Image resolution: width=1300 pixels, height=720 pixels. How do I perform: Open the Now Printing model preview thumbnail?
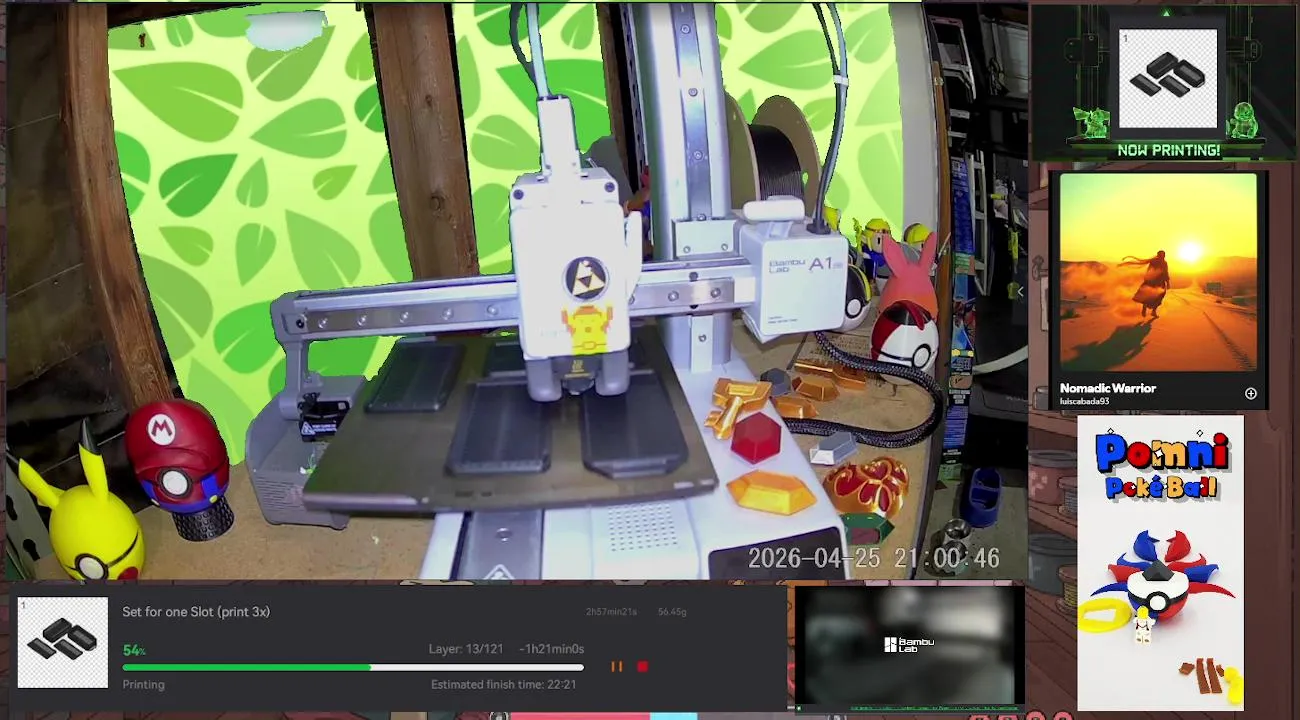click(x=1168, y=79)
